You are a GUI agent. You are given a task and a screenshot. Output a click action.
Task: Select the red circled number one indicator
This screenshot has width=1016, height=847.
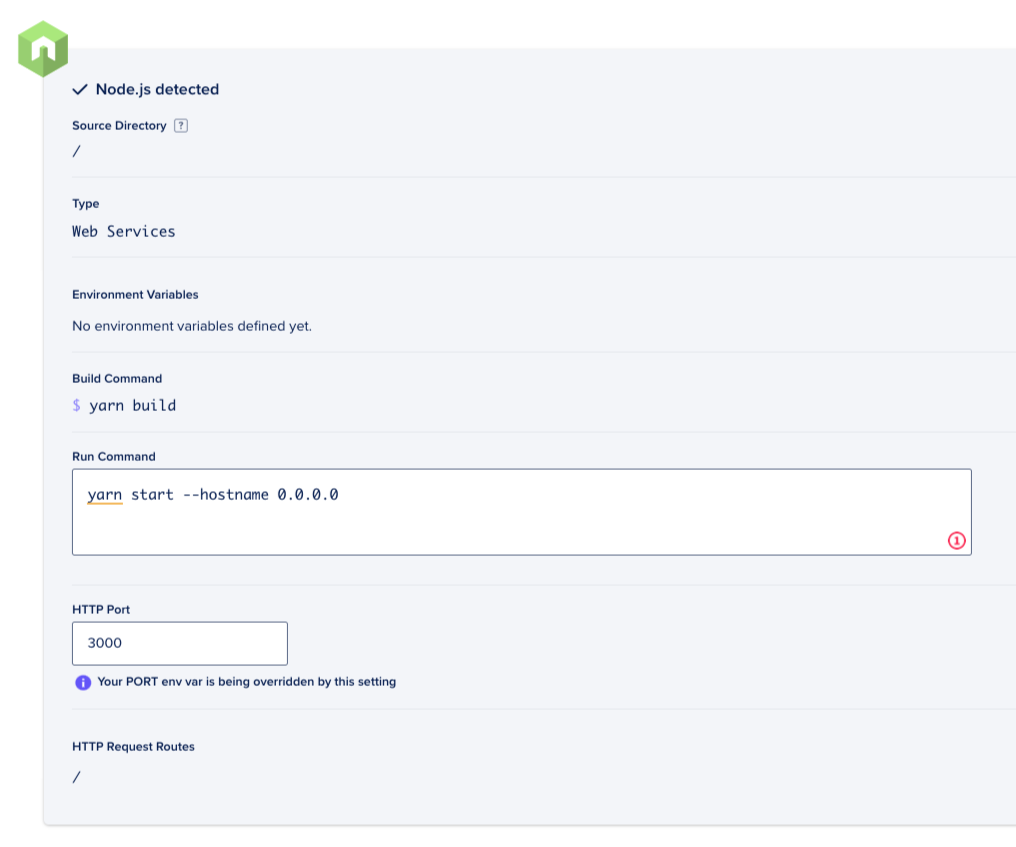click(x=956, y=541)
